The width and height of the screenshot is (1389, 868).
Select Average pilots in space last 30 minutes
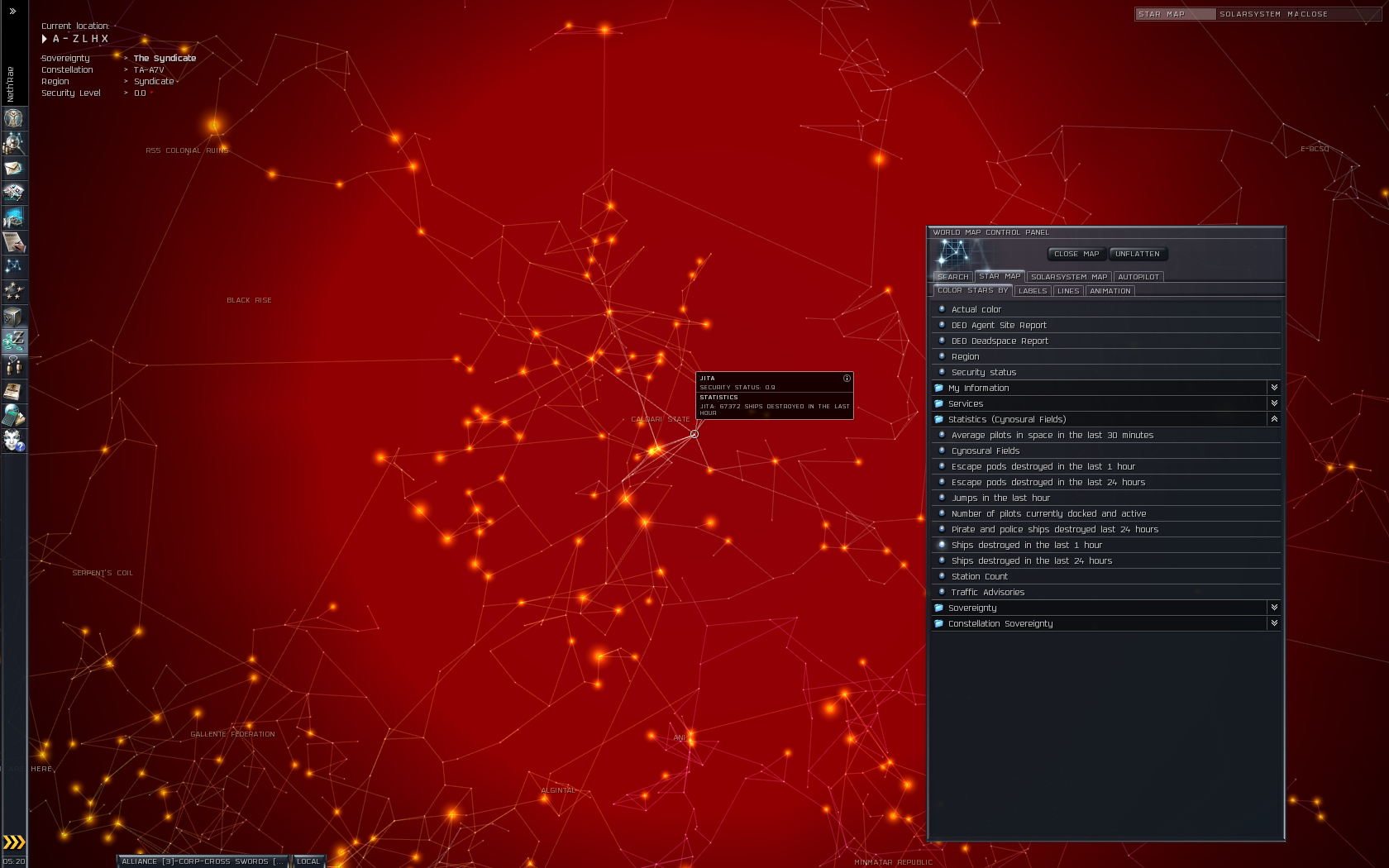pos(1106,435)
